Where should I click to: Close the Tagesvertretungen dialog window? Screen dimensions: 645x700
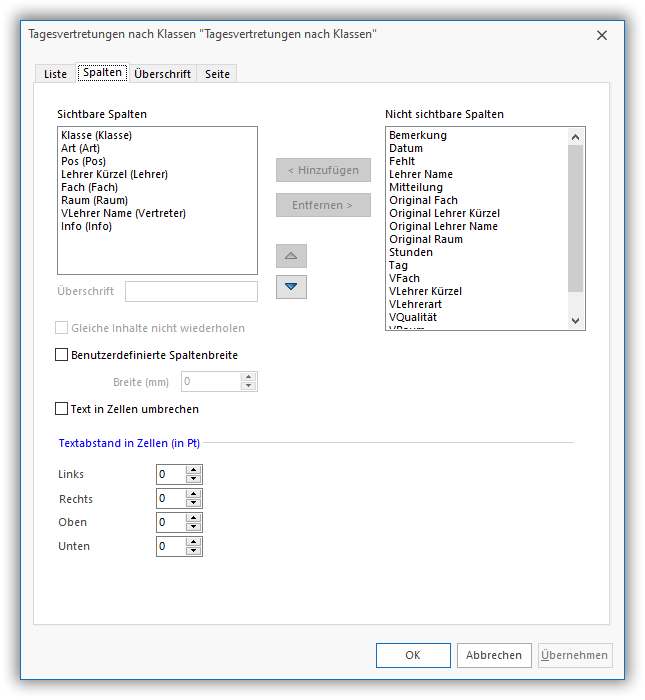tap(601, 35)
